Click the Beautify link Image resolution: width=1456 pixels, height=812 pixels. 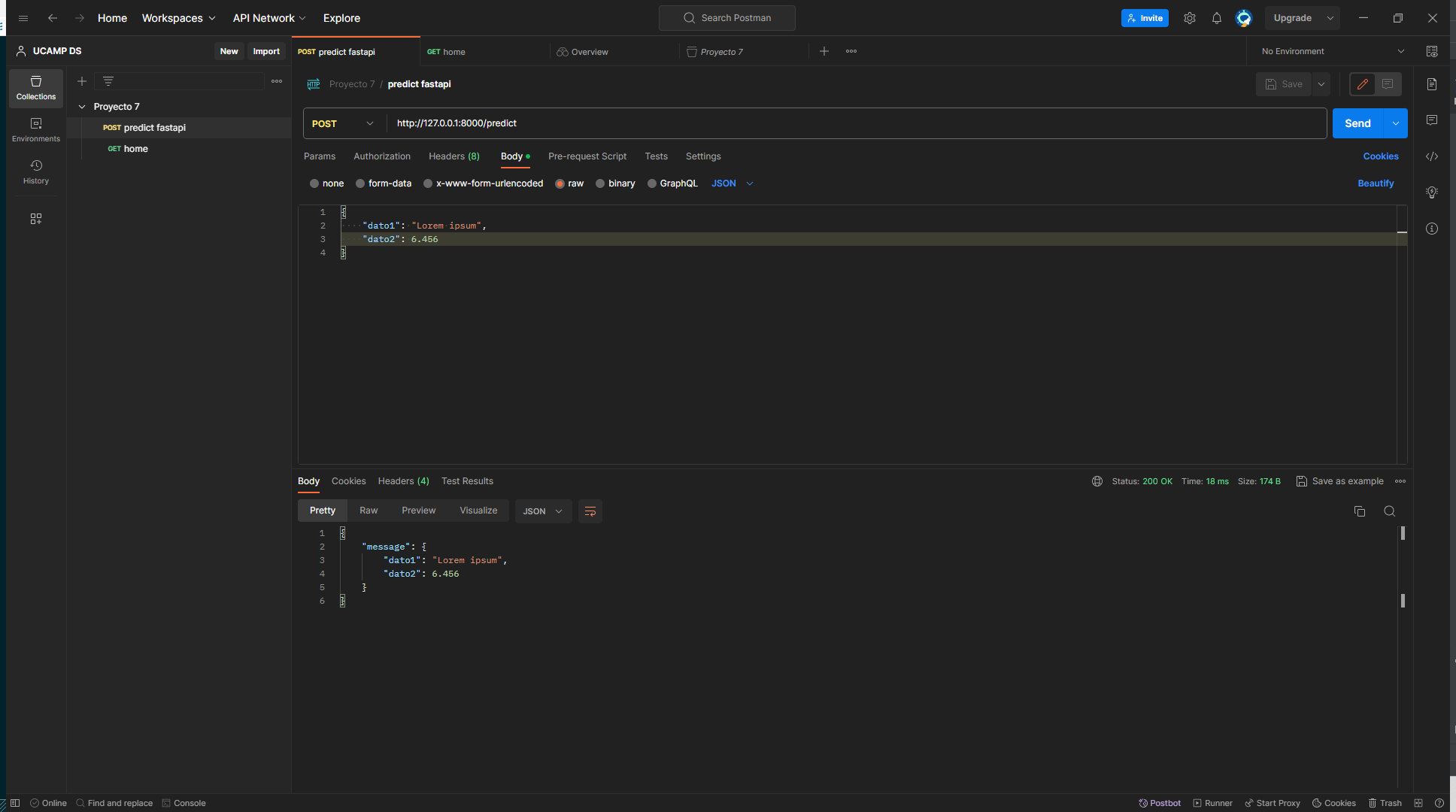point(1376,183)
